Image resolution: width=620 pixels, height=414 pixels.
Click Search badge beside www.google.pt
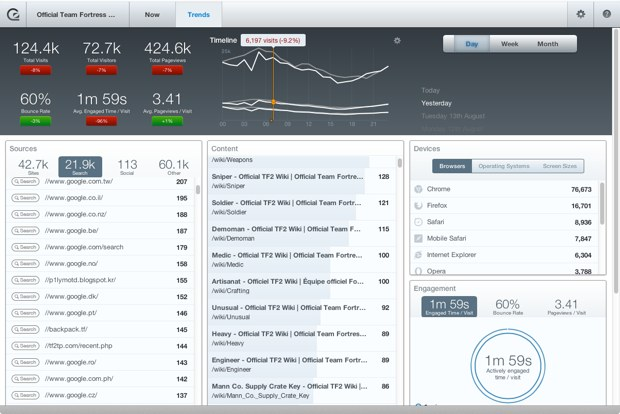coord(25,313)
